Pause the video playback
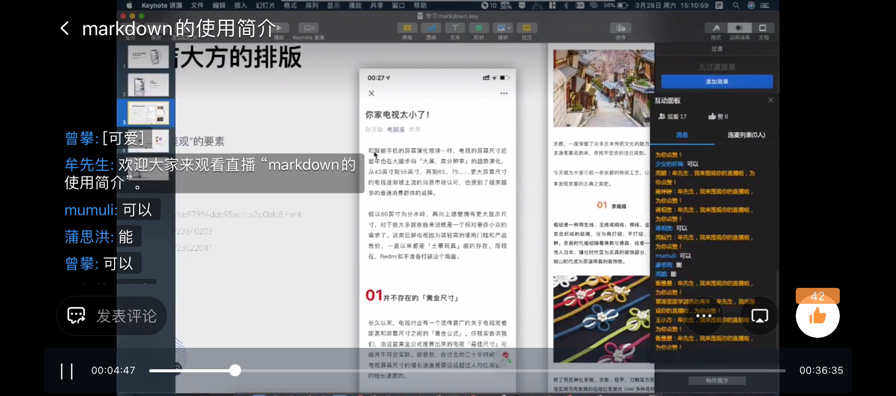Screen dimensions: 896x396 [x=67, y=371]
